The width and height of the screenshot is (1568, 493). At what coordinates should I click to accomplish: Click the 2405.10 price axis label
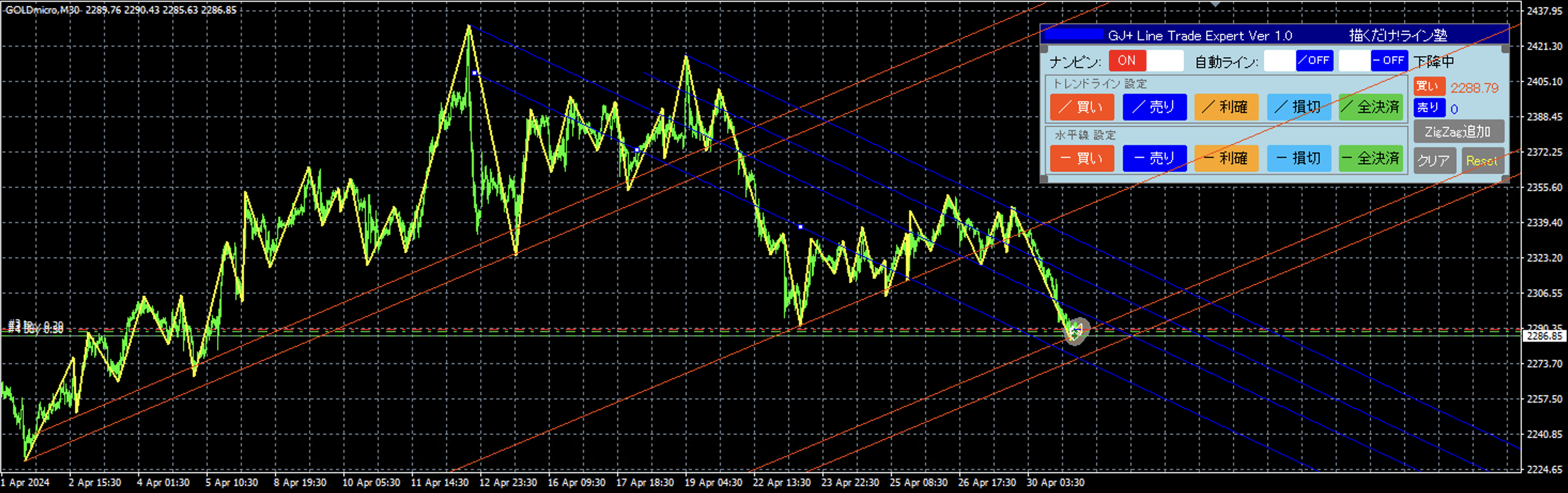tap(1544, 82)
